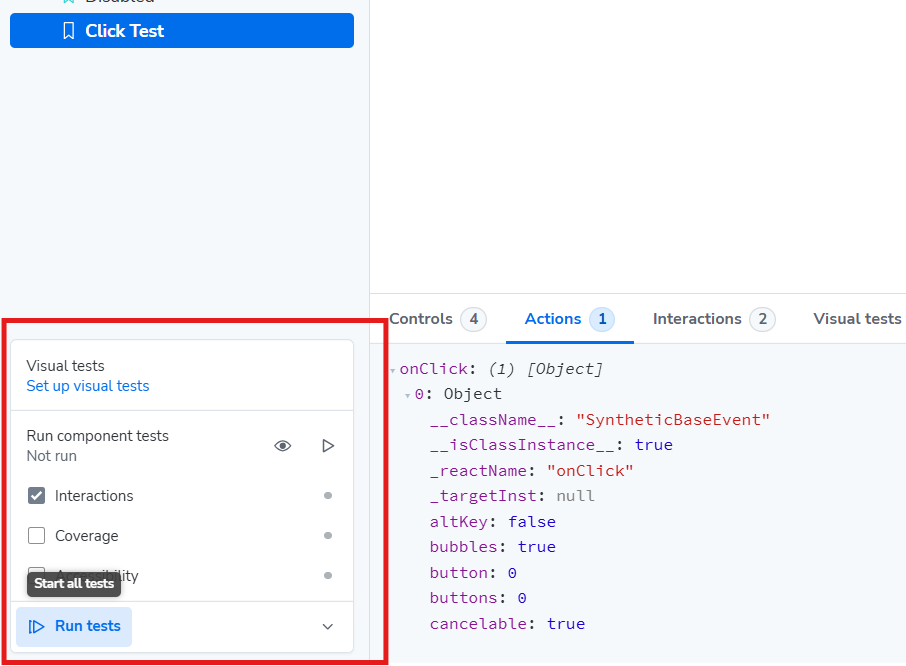Collapse the onClick object tree arrow
Screen dimensions: 906x666
coord(393,371)
